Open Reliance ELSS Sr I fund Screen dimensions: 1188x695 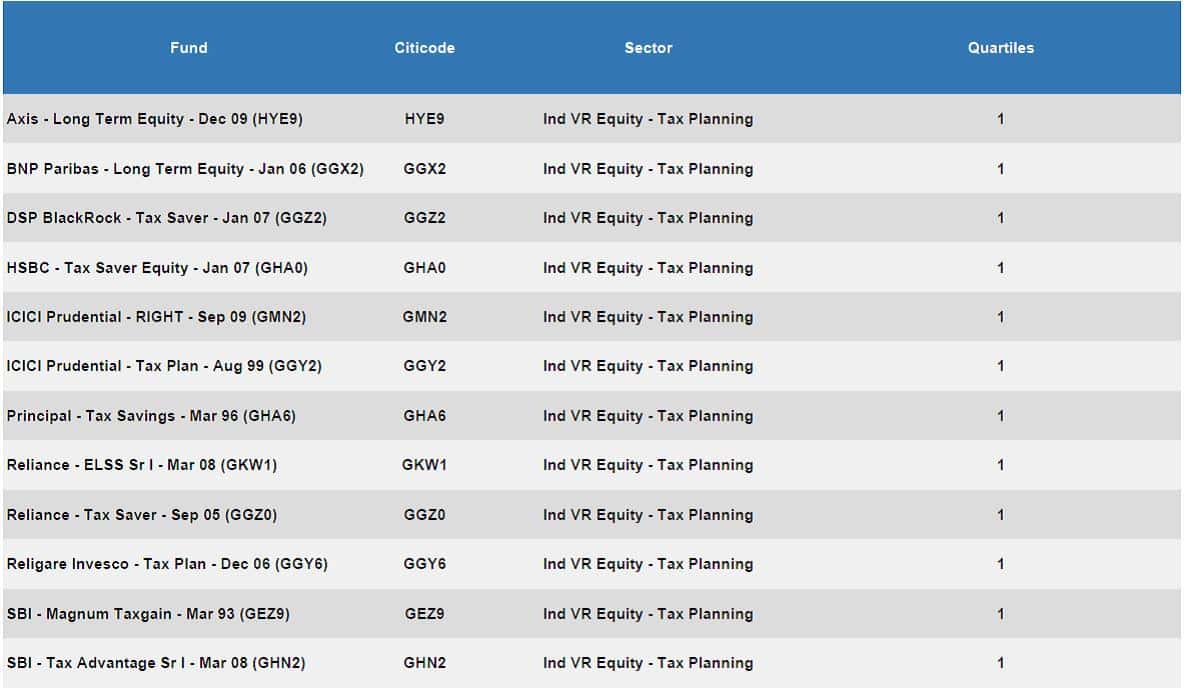[x=142, y=465]
